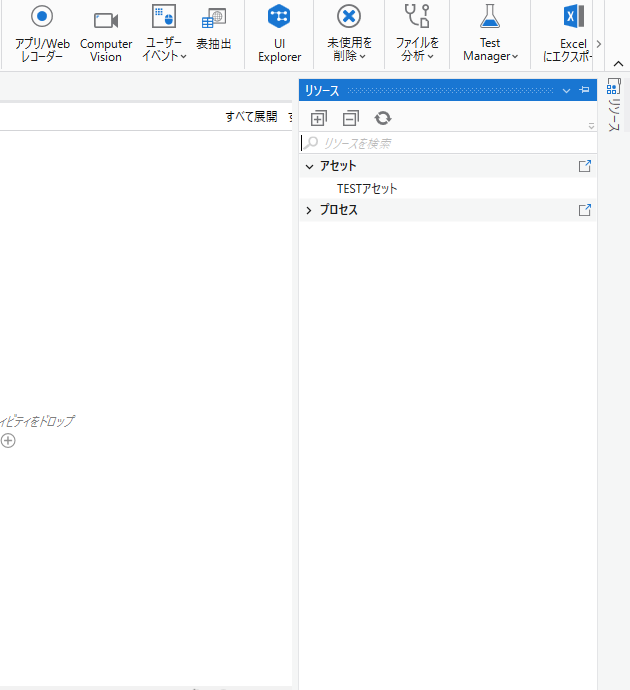Open UI Explorer
Image resolution: width=630 pixels, height=690 pixels.
click(279, 33)
